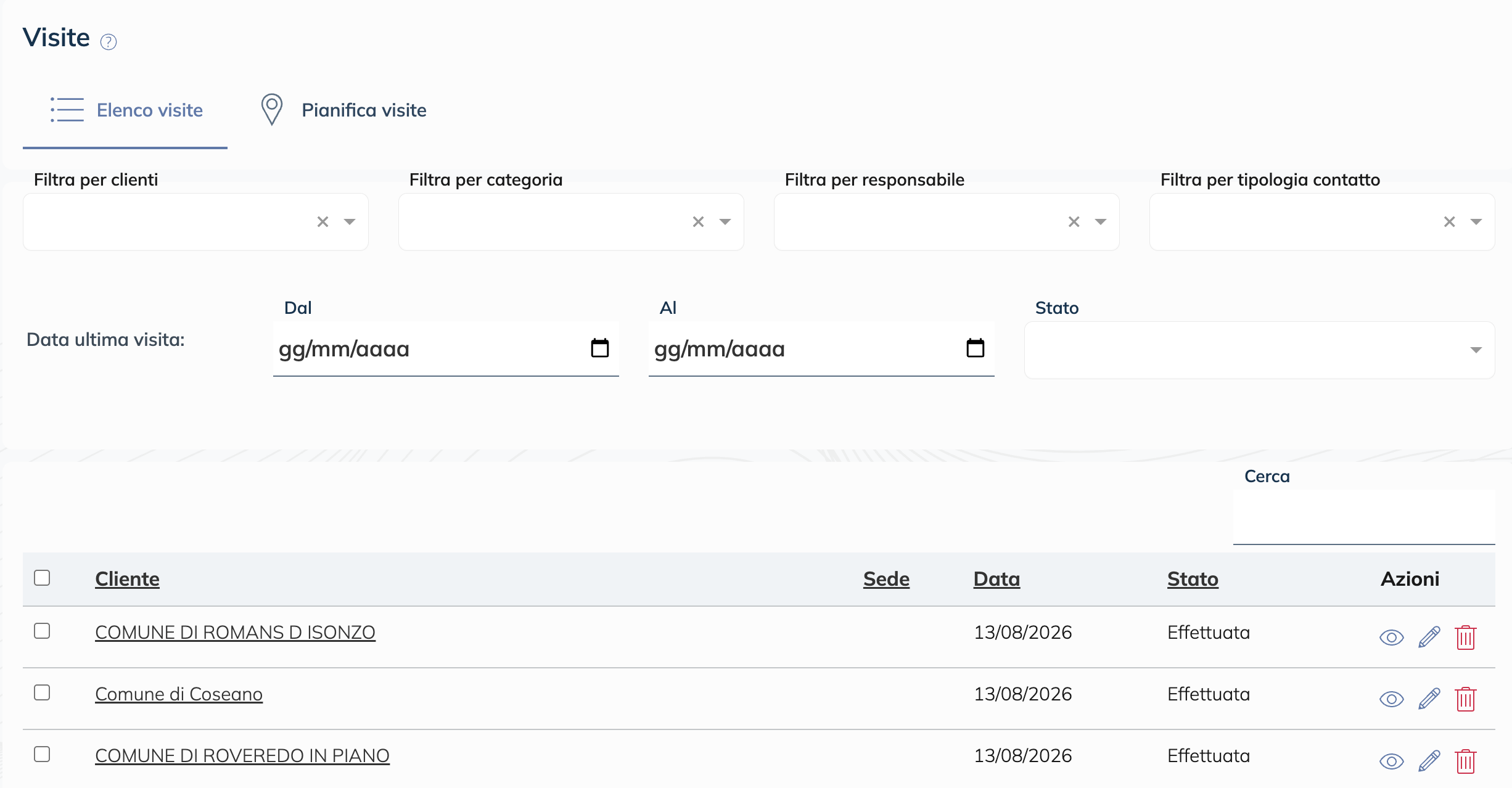Viewport: 1512px width, 788px height.
Task: Open the Al date calendar picker
Action: 976,348
